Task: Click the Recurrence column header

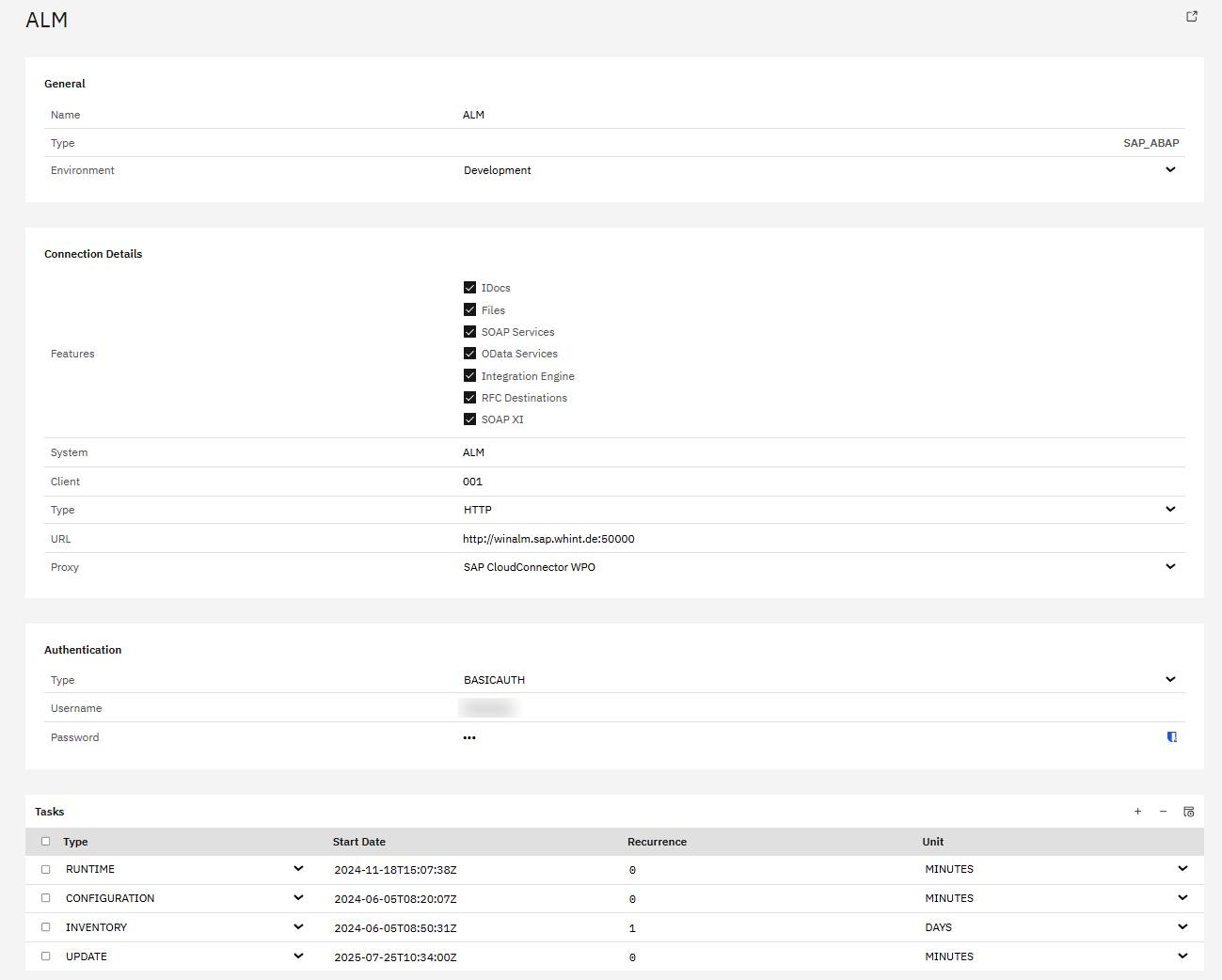Action: tap(657, 842)
